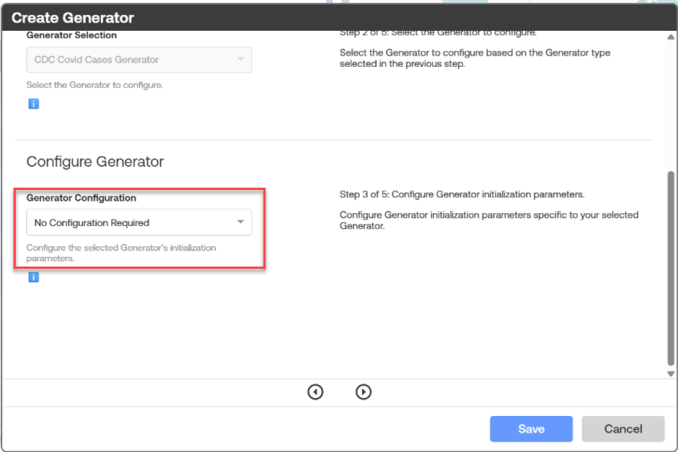Click the Configure Generator heading
This screenshot has width=678, height=452.
tap(95, 162)
